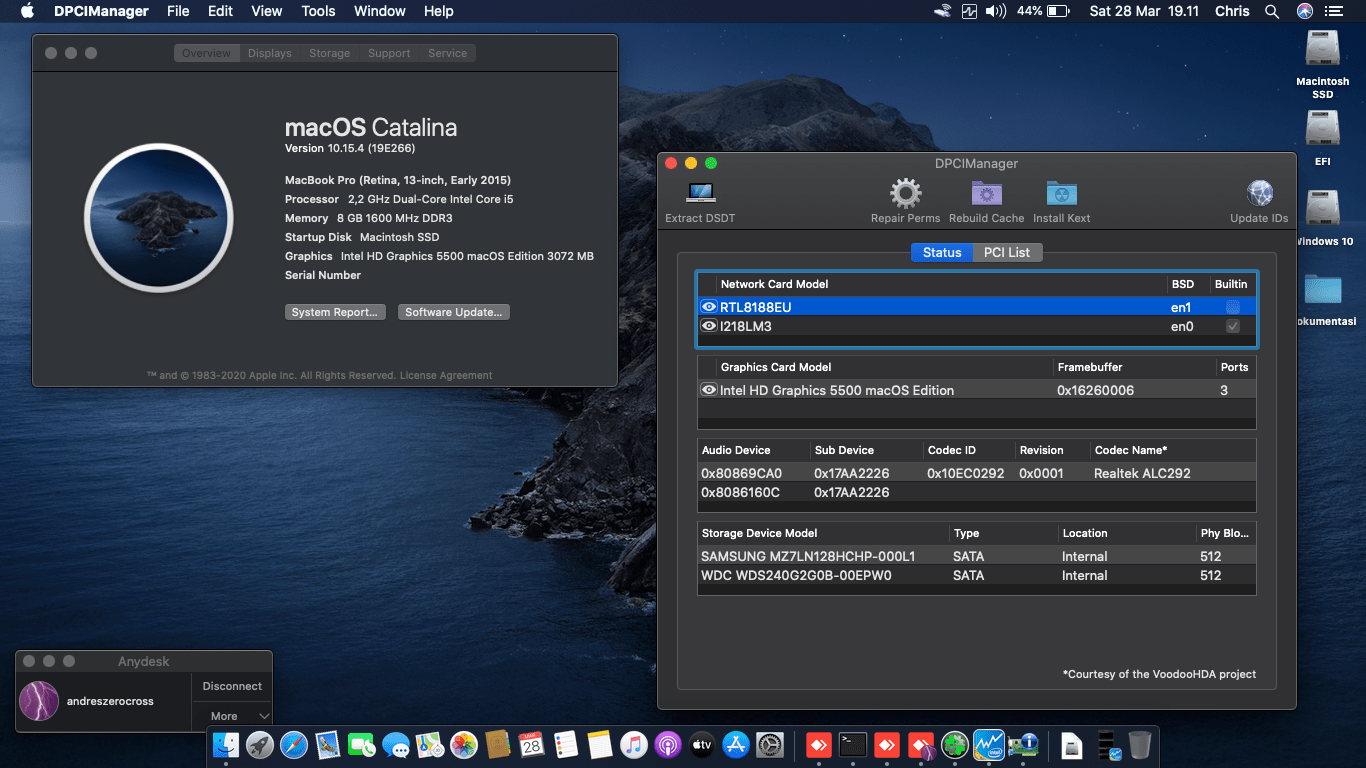The image size is (1366, 768).
Task: Toggle the Builtin checkbox for I218LM3
Action: click(1233, 326)
